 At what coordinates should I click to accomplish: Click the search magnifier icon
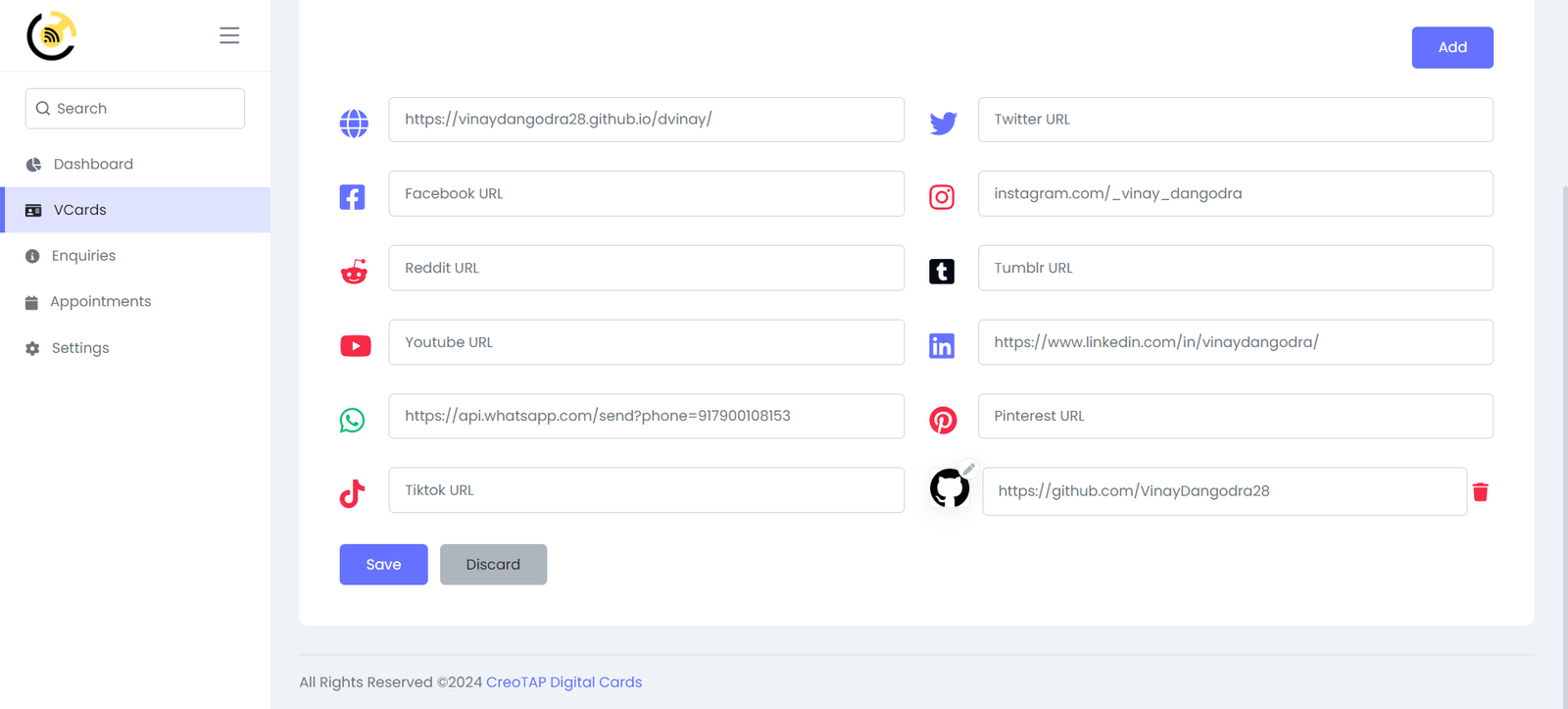click(43, 109)
